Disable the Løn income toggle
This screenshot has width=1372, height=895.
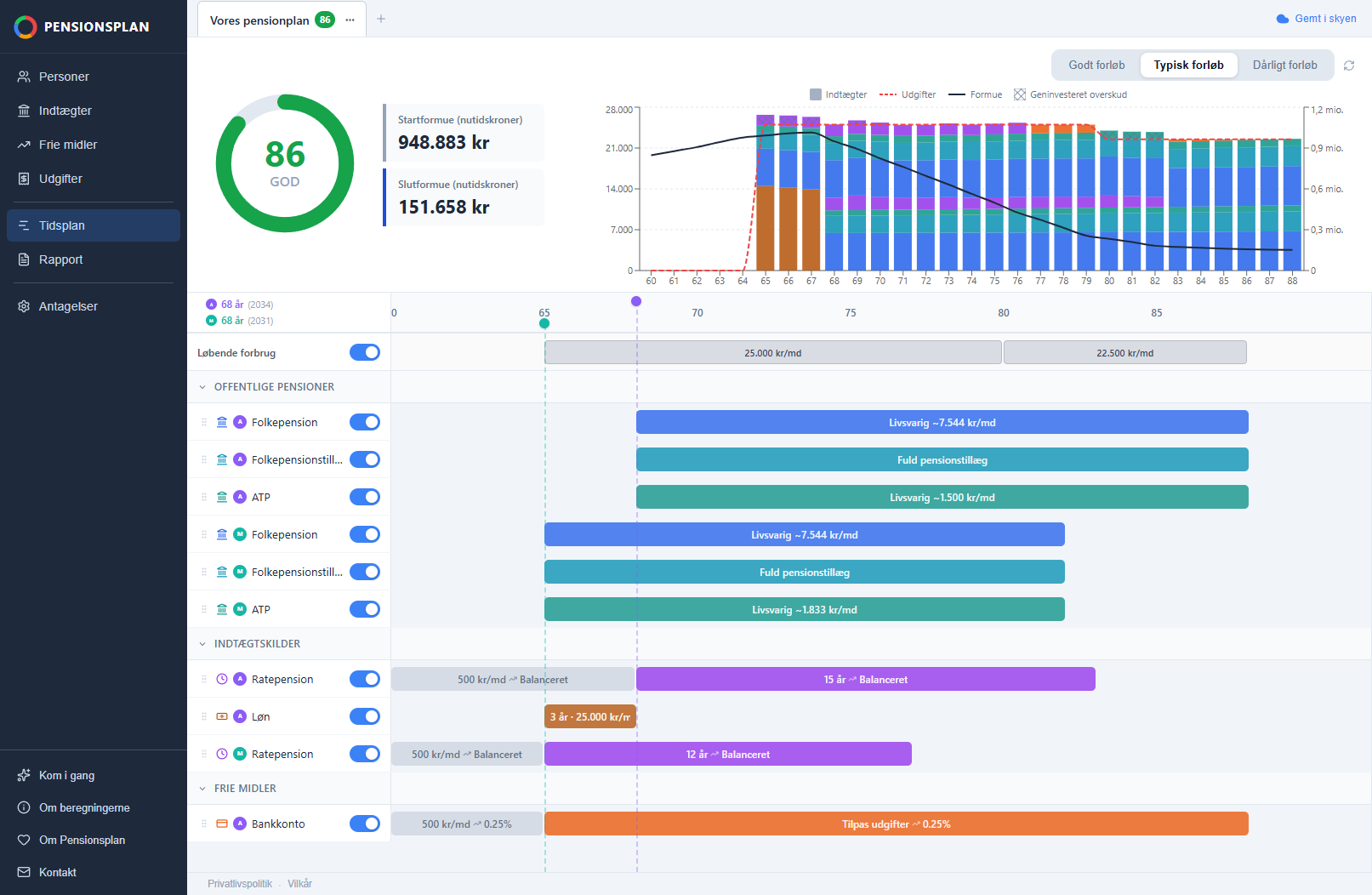coord(365,716)
